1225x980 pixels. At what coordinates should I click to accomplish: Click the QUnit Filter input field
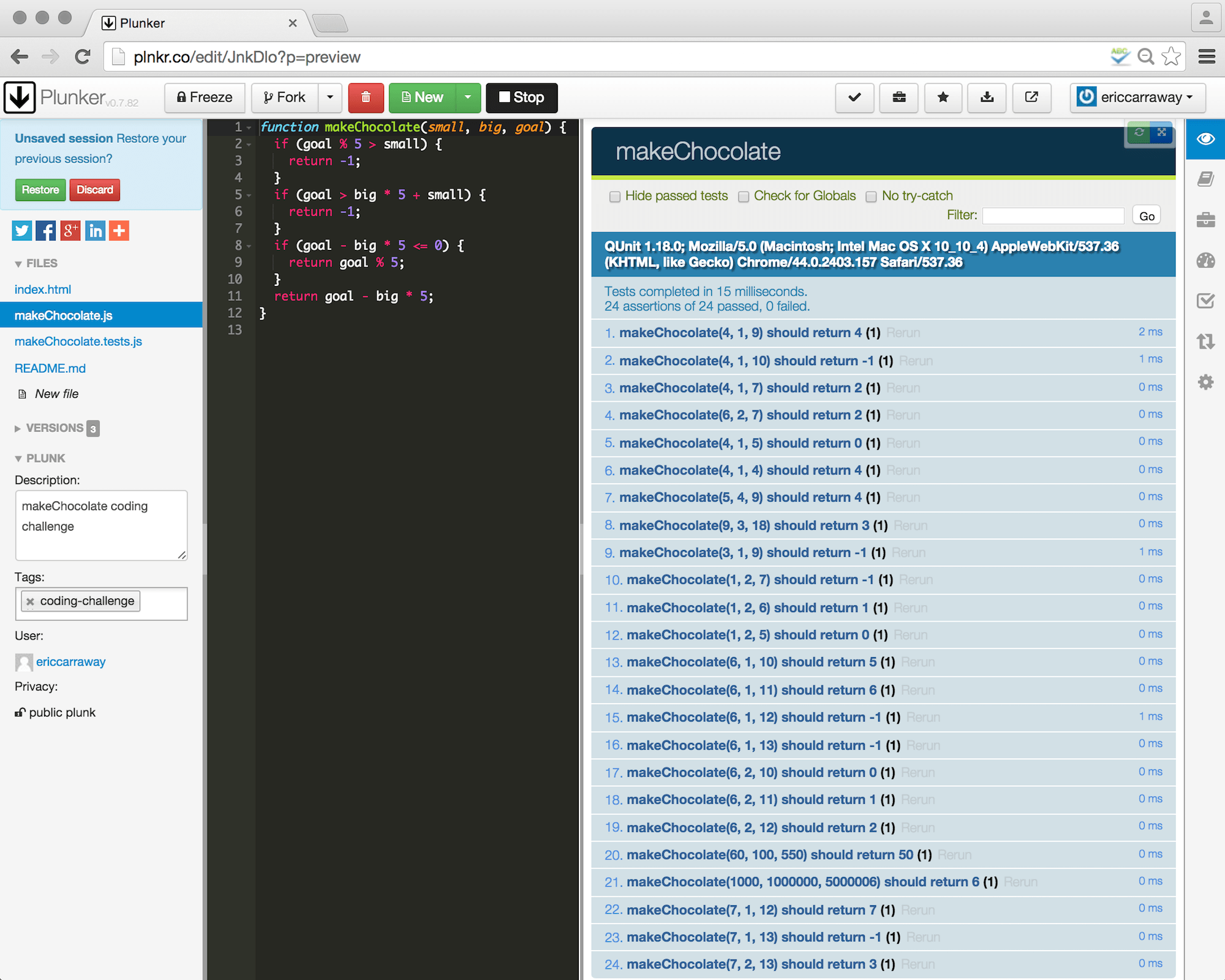1053,216
